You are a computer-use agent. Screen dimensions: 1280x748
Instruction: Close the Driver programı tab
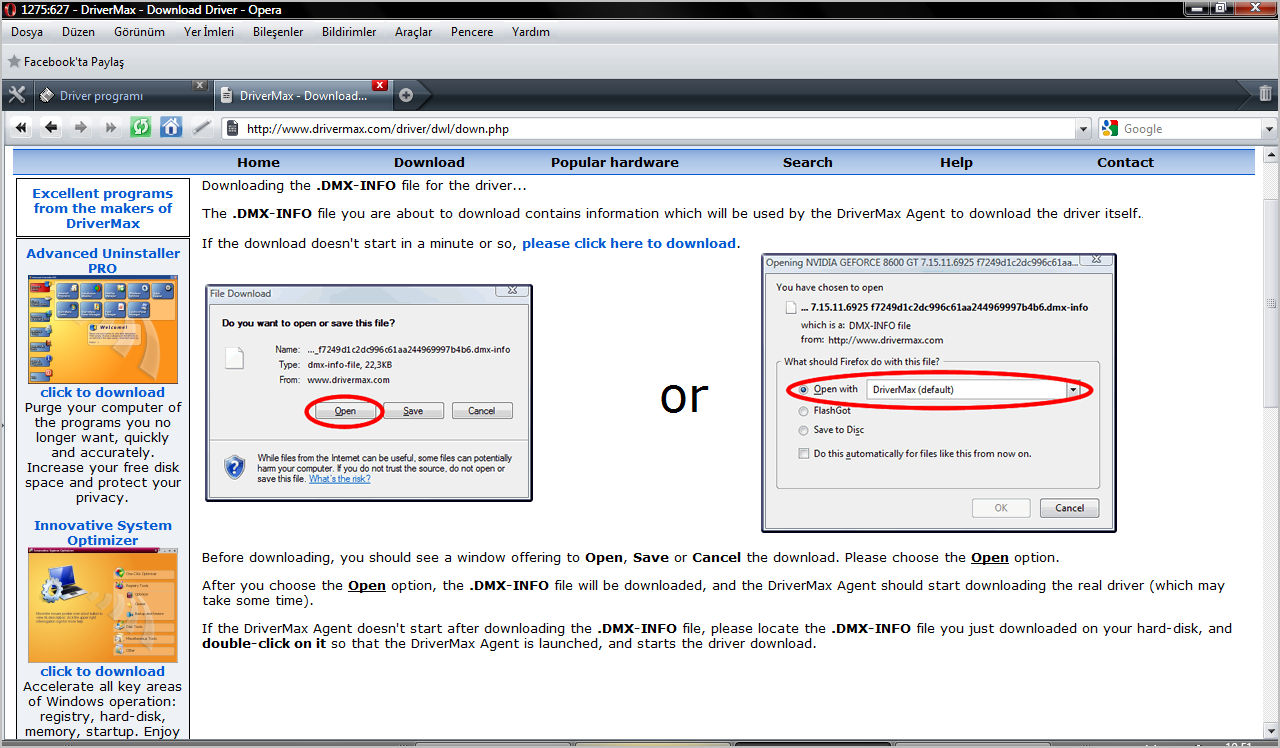point(200,85)
